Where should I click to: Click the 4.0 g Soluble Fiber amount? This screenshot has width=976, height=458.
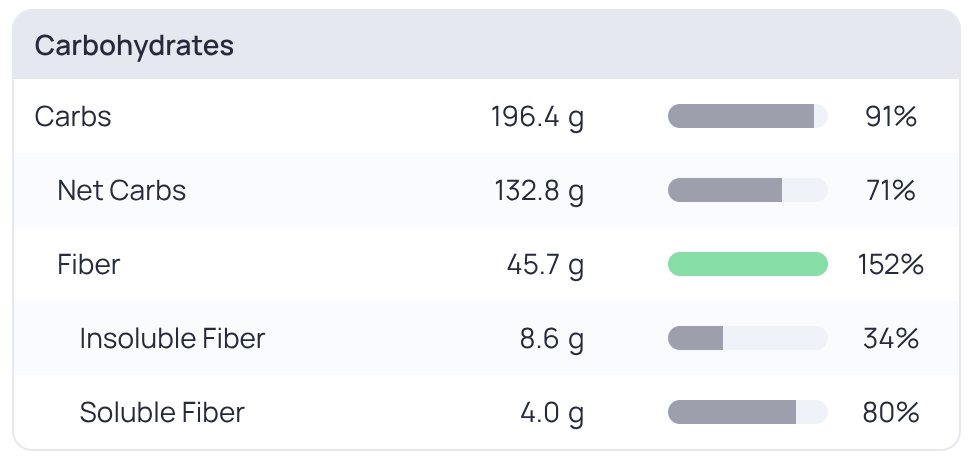pos(552,413)
